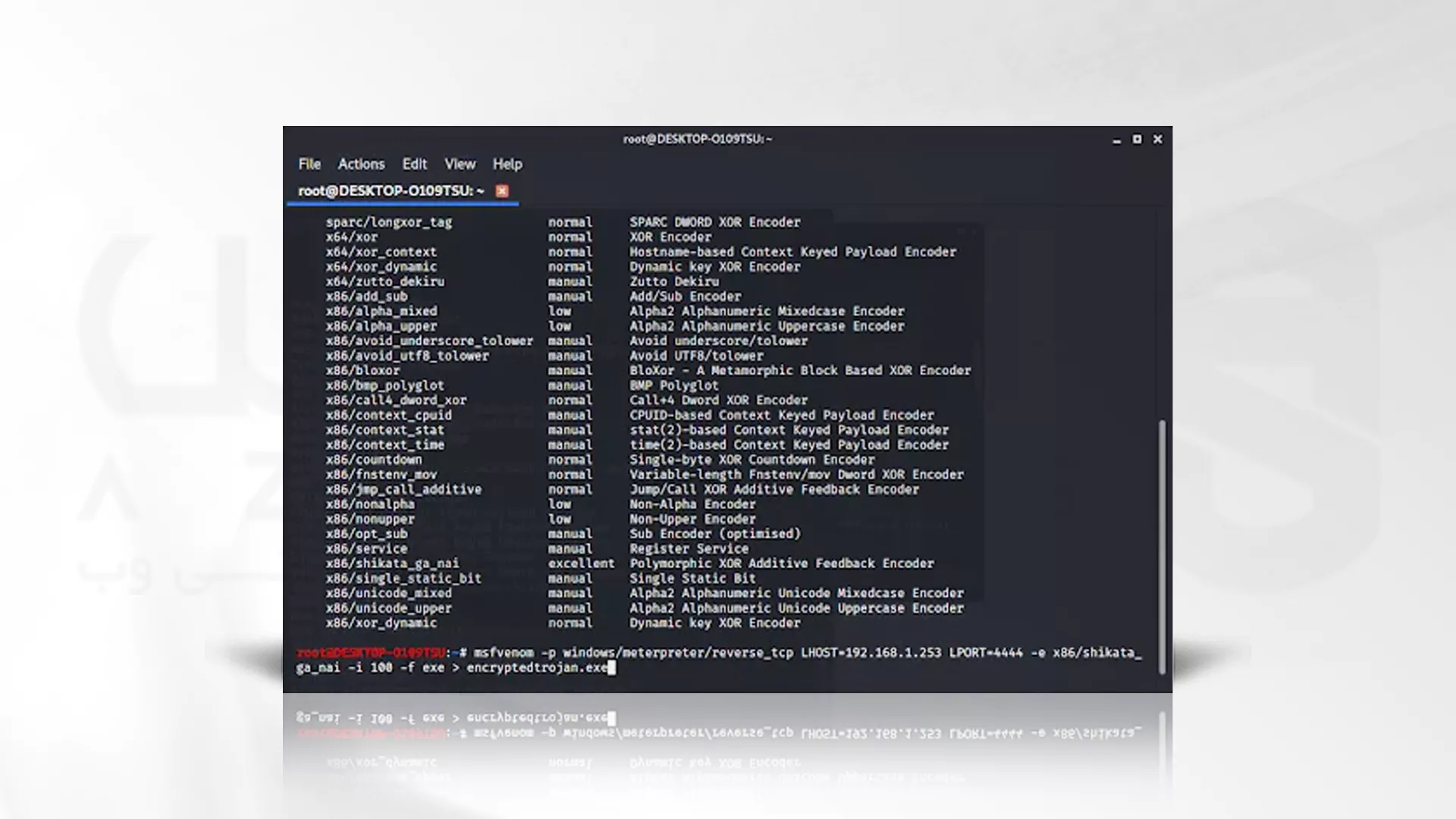The image size is (1456, 819).
Task: Open the Edit menu
Action: click(414, 164)
